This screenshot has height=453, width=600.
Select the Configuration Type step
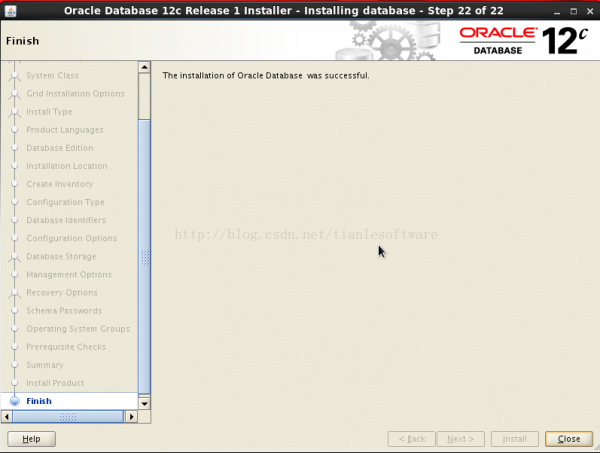click(65, 202)
